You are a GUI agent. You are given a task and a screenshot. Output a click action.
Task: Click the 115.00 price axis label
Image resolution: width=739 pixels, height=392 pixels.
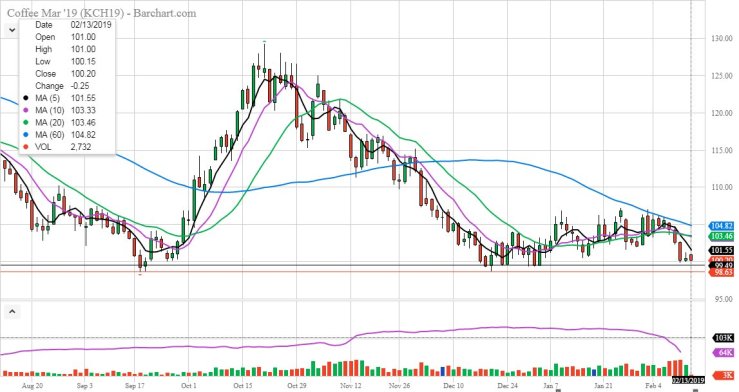tap(722, 150)
